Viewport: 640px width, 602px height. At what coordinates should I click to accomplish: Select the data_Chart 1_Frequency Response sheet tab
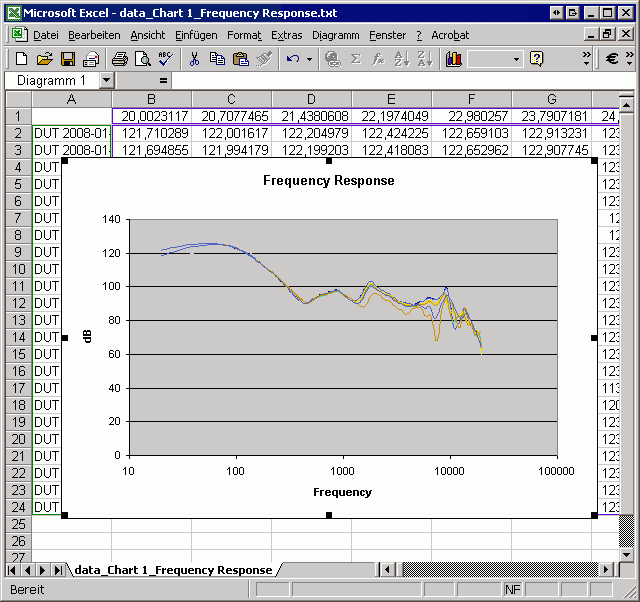pyautogui.click(x=173, y=570)
